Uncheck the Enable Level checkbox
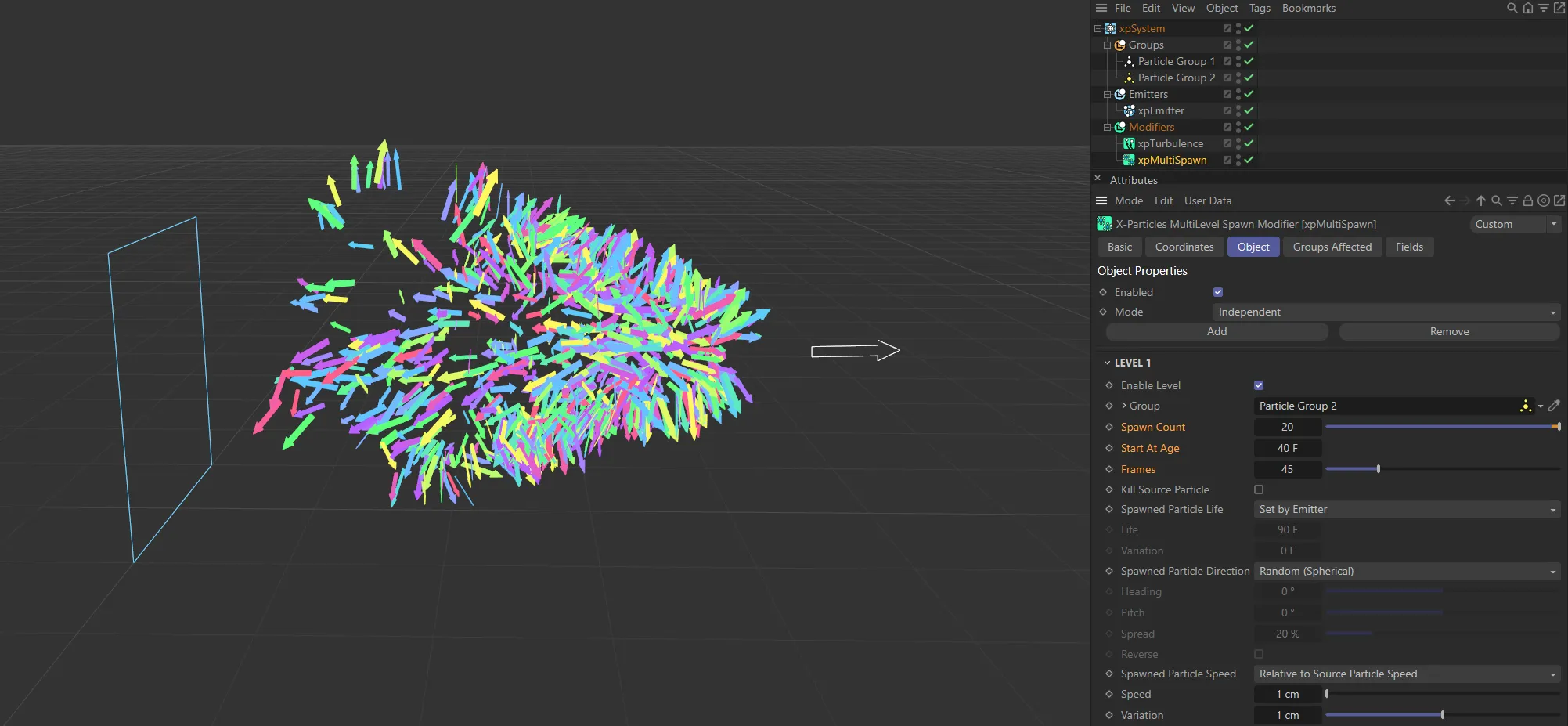This screenshot has width=1568, height=726. [1258, 385]
